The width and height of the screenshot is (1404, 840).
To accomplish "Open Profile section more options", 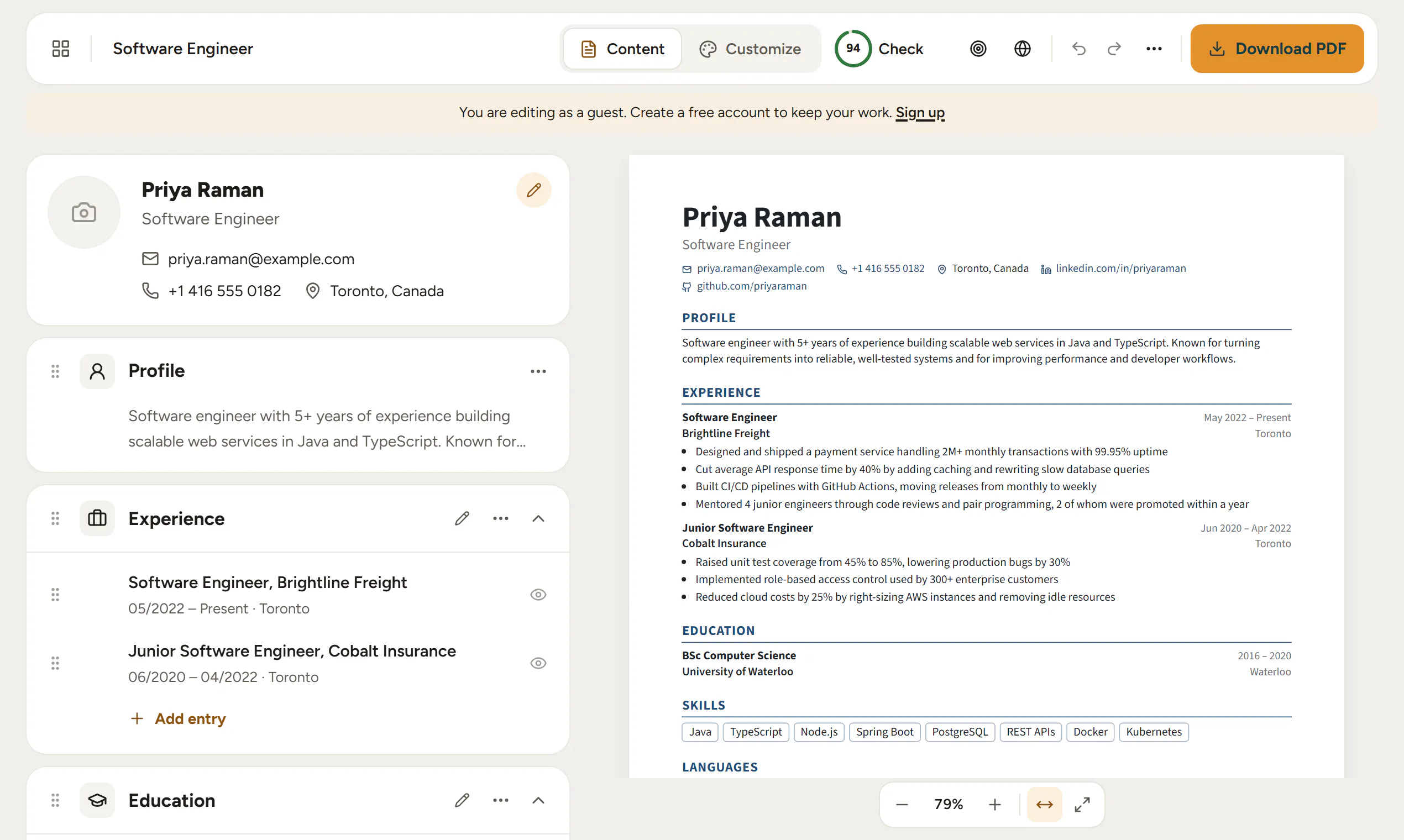I will point(538,371).
